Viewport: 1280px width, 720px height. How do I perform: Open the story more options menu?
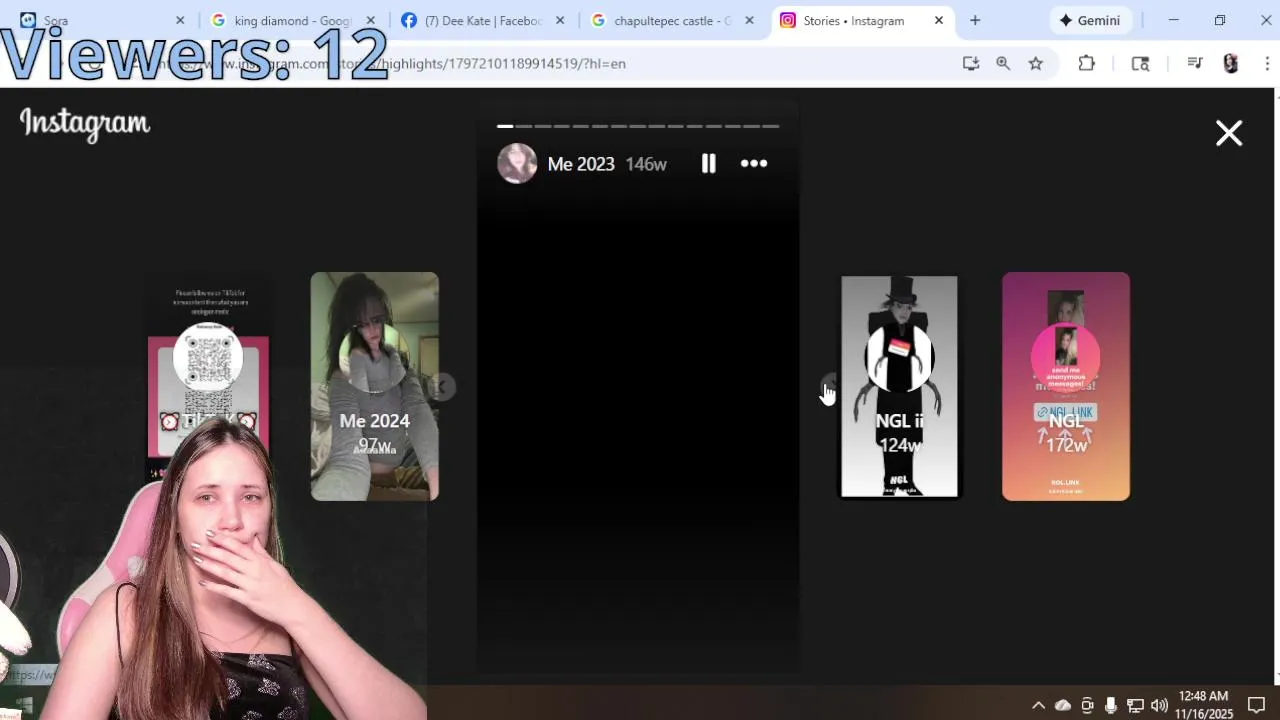click(x=754, y=163)
